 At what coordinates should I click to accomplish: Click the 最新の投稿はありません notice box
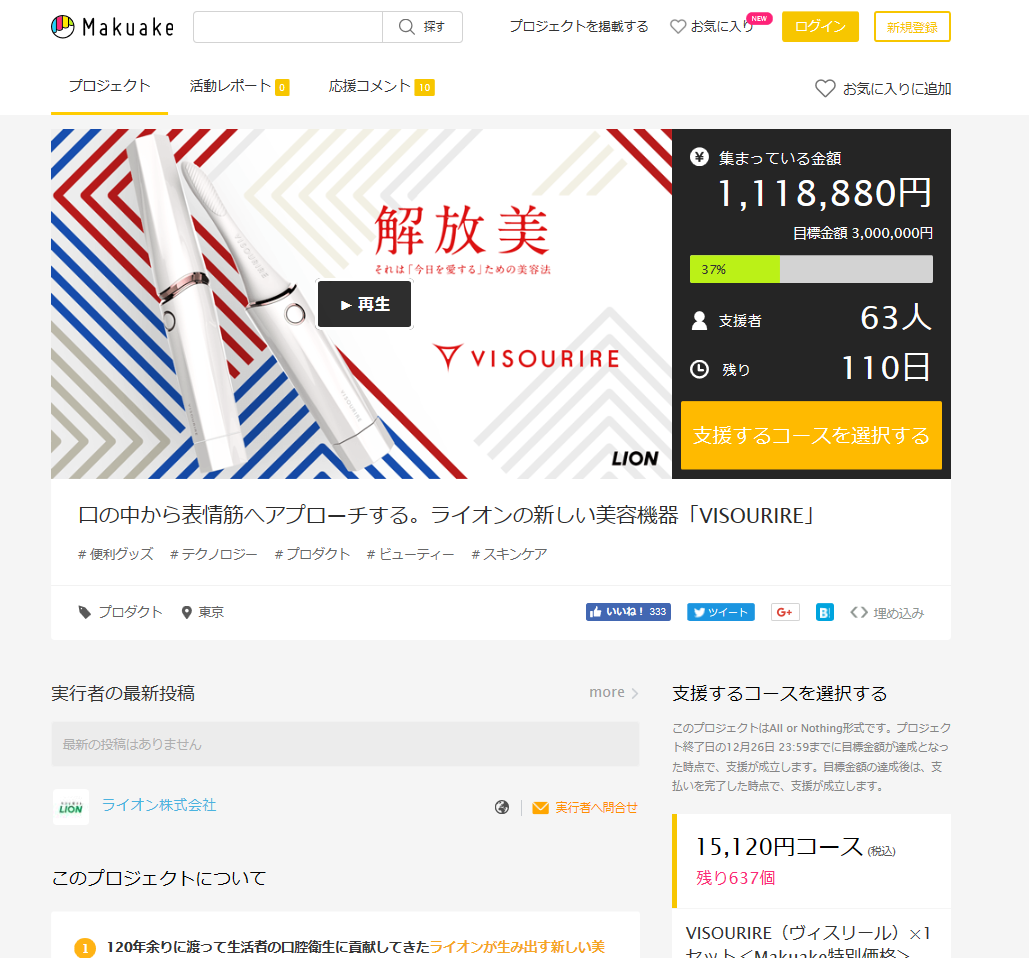click(345, 744)
